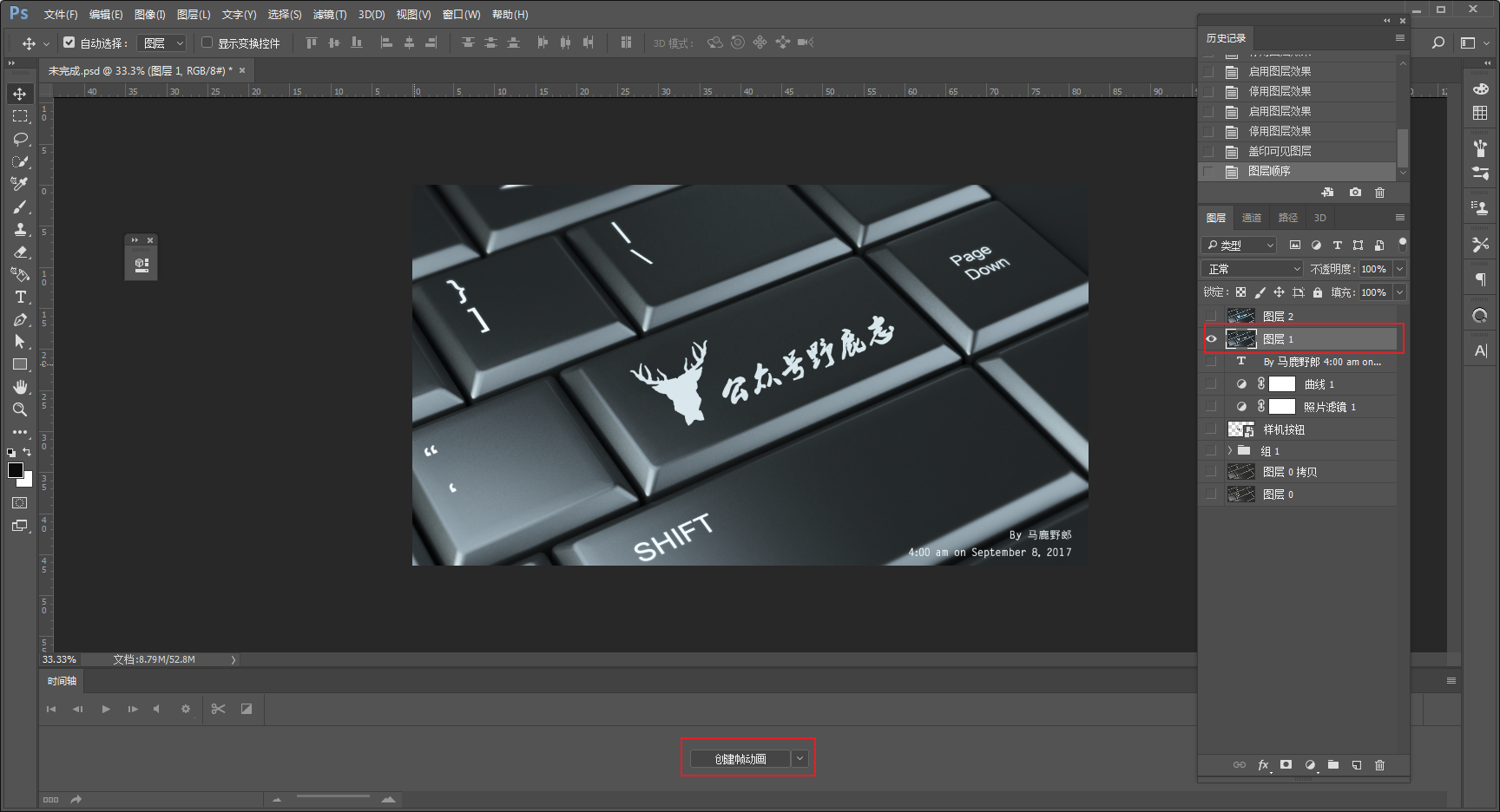Open History panel options menu
Image resolution: width=1500 pixels, height=812 pixels.
pyautogui.click(x=1399, y=37)
